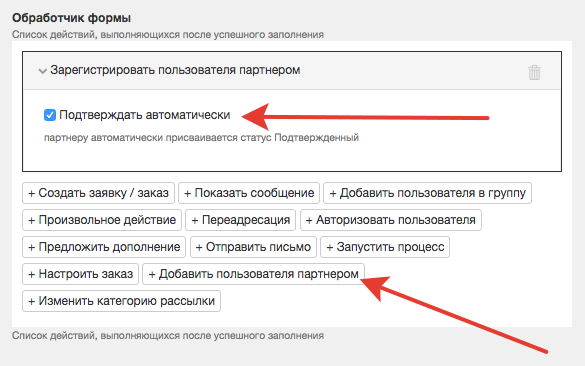This screenshot has width=585, height=366.
Task: Add the 'Произвольное действие' action
Action: [102, 220]
